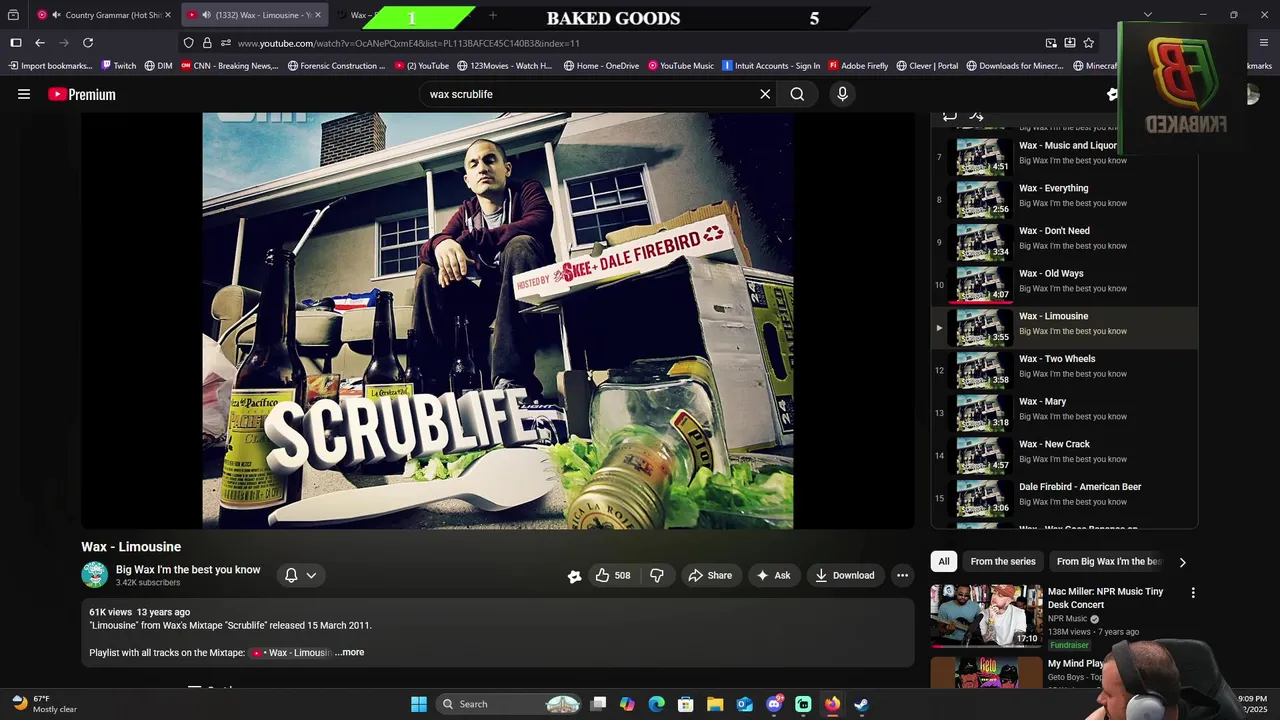1280x720 pixels.
Task: Bookmark this page with star icon
Action: [x=1089, y=43]
